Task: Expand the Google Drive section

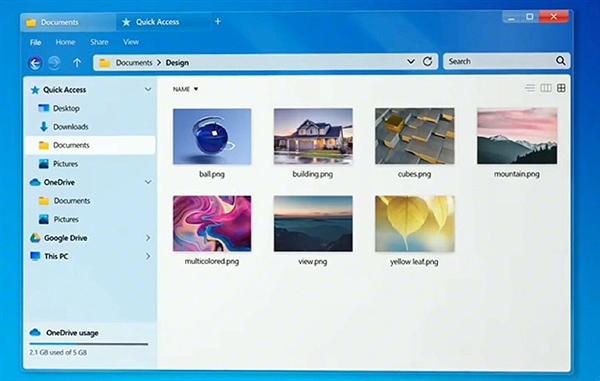Action: [x=148, y=238]
